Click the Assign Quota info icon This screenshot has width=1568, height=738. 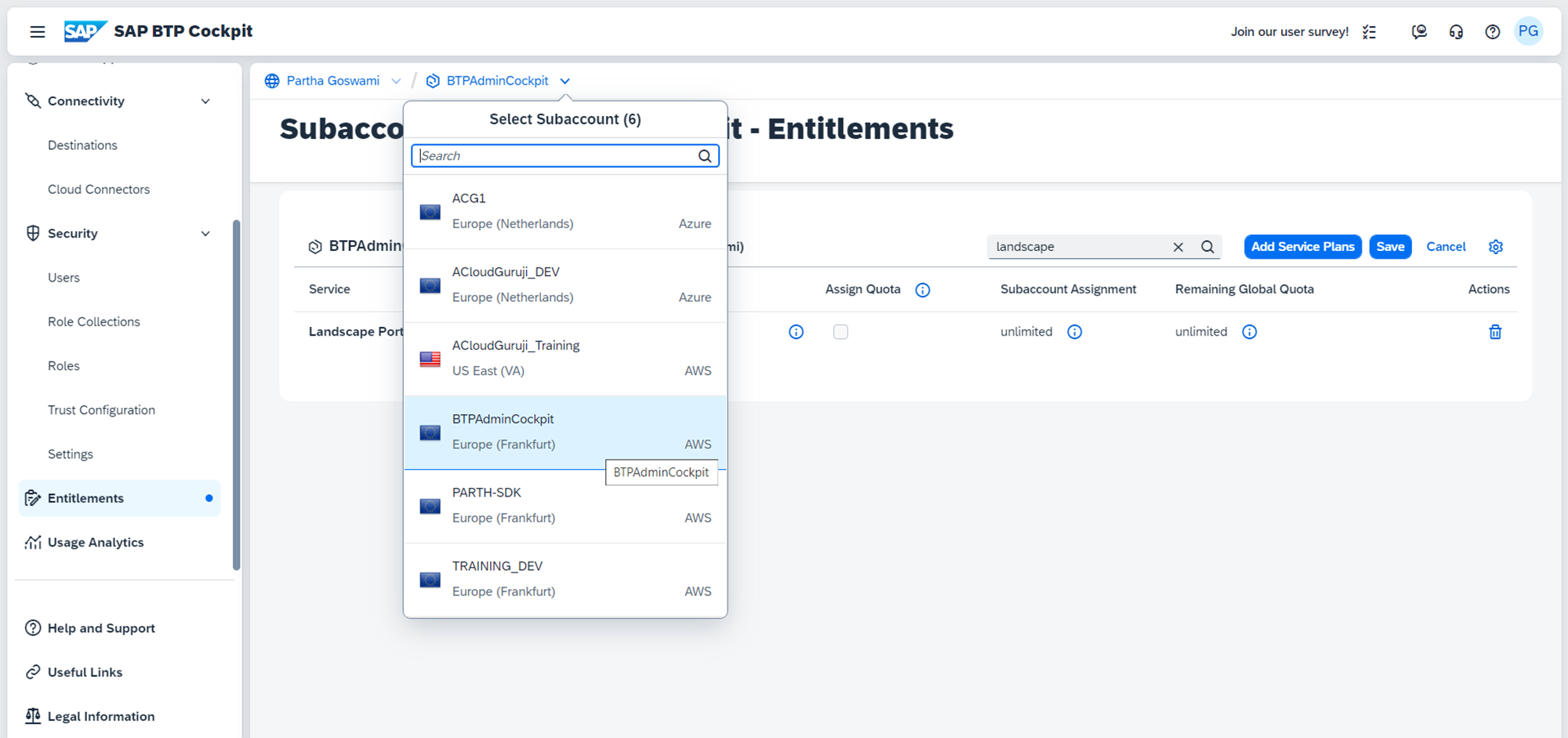pos(923,290)
